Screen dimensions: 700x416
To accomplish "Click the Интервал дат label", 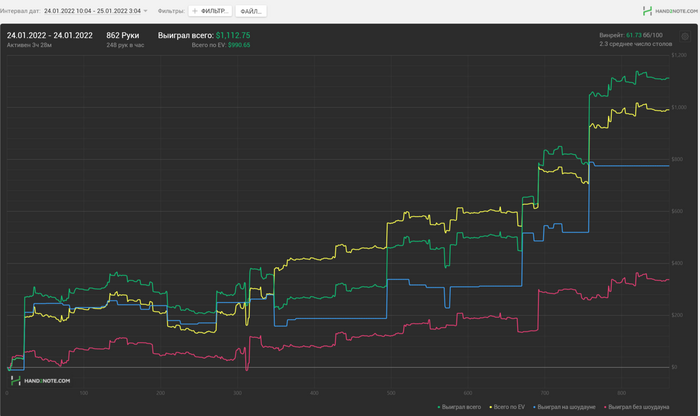I will [x=20, y=11].
